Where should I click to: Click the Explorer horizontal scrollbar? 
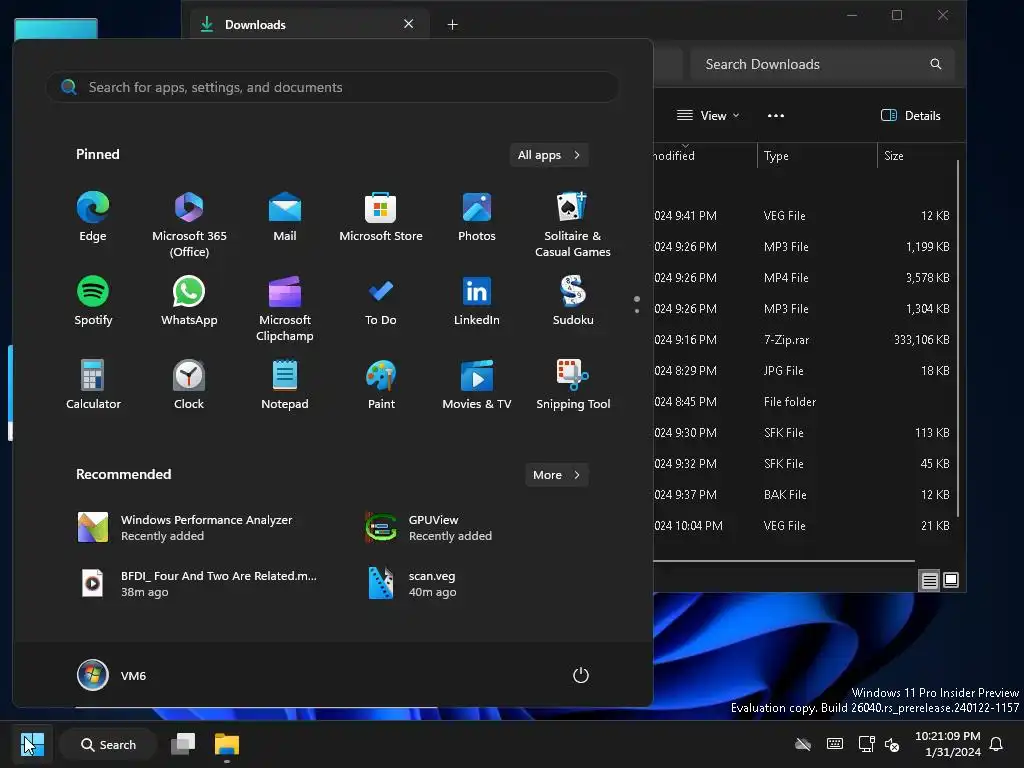coord(784,560)
